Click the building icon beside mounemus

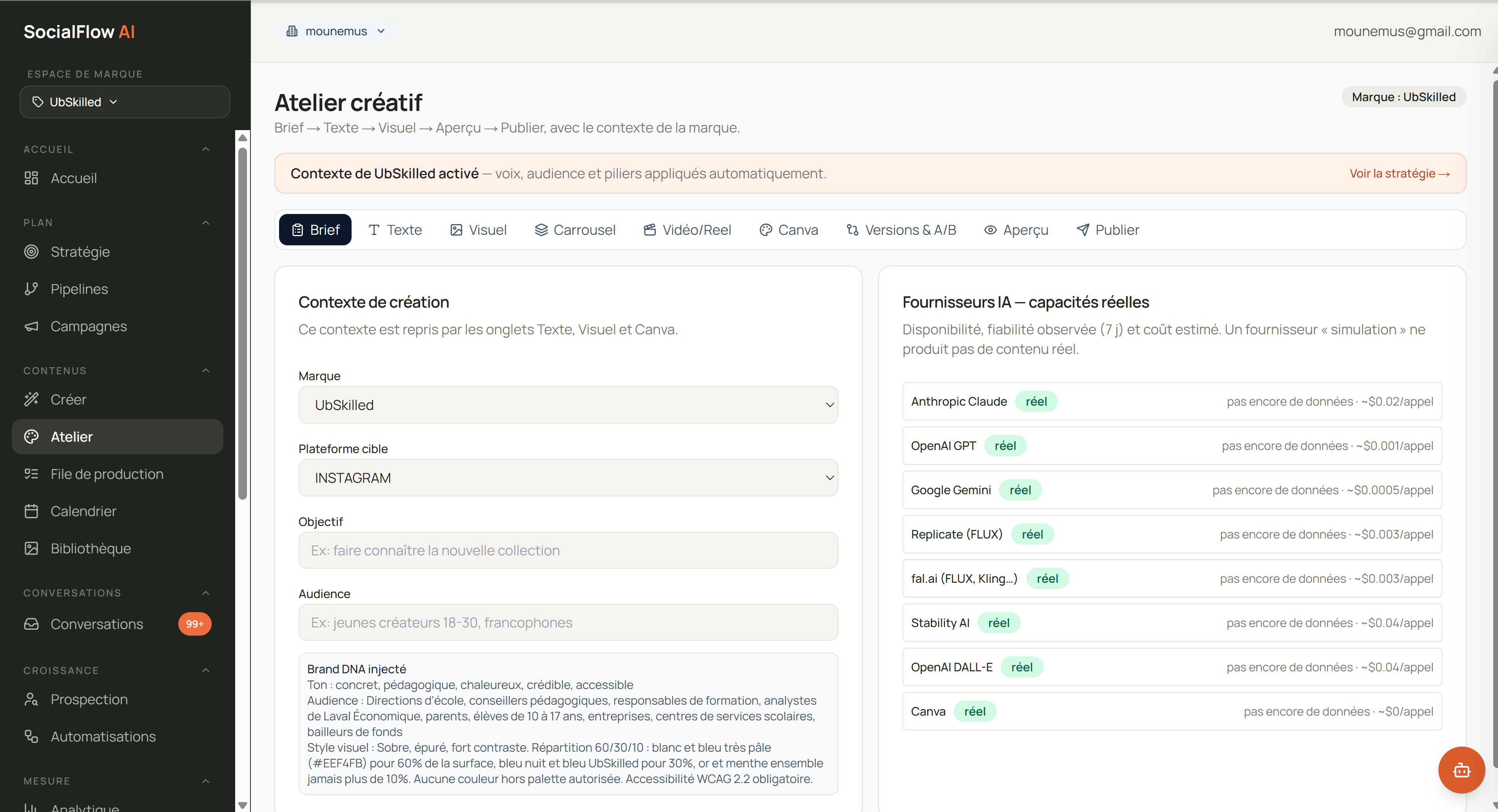292,31
